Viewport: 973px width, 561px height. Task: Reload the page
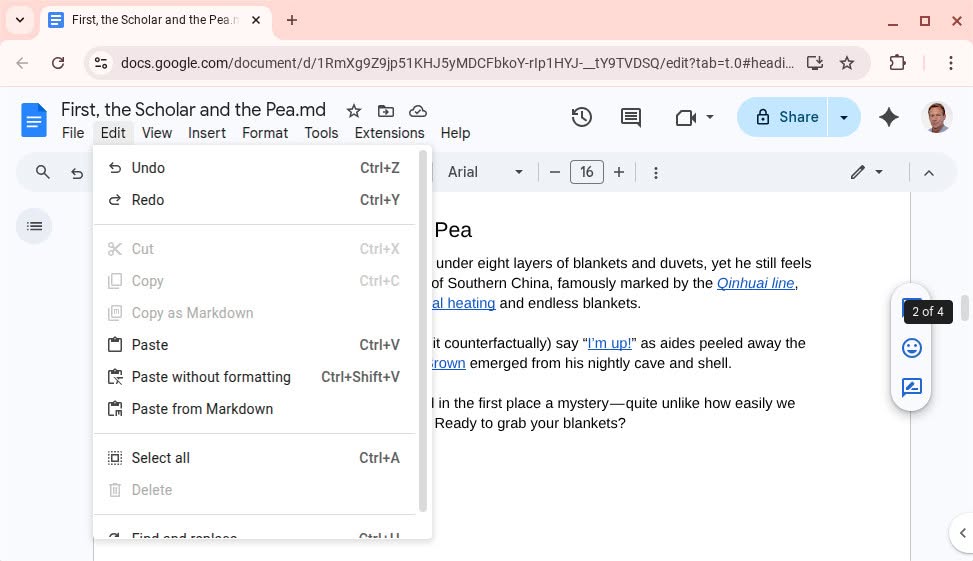[58, 63]
